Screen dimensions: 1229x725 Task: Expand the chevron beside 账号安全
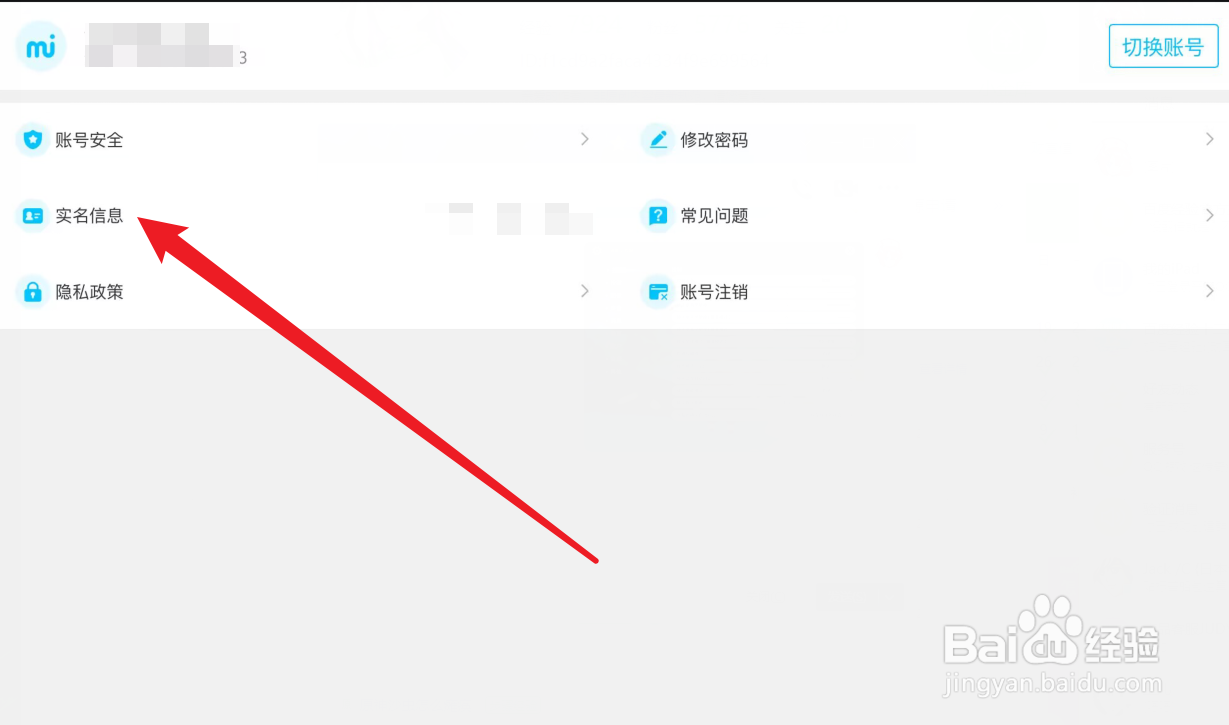coord(585,139)
